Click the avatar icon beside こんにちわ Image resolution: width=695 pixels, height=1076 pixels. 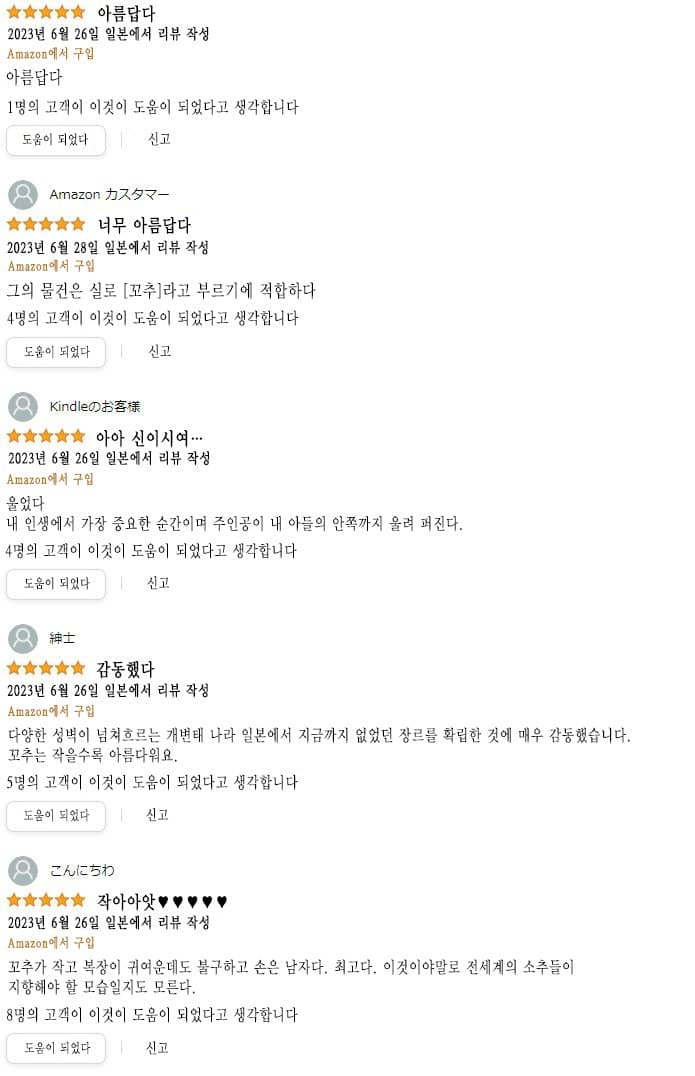point(23,871)
